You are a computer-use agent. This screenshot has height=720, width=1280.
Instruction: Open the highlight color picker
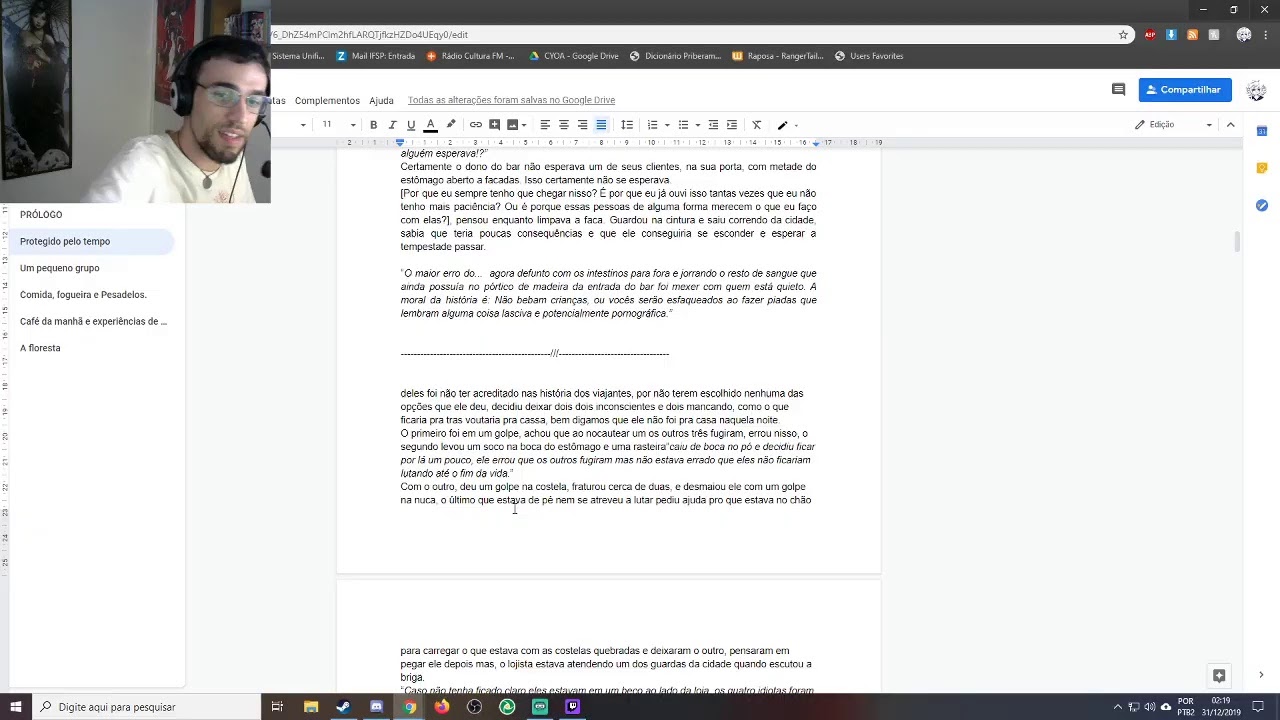tap(451, 125)
